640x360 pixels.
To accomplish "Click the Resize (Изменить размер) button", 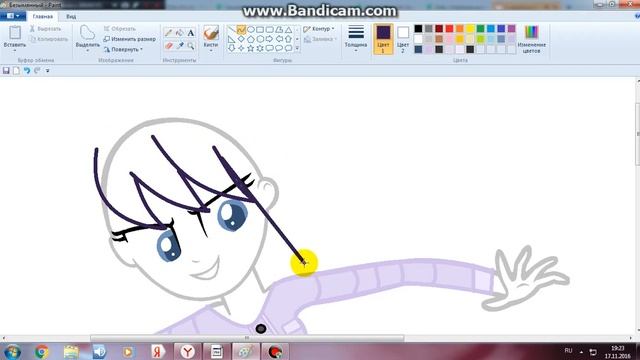I will pos(129,39).
